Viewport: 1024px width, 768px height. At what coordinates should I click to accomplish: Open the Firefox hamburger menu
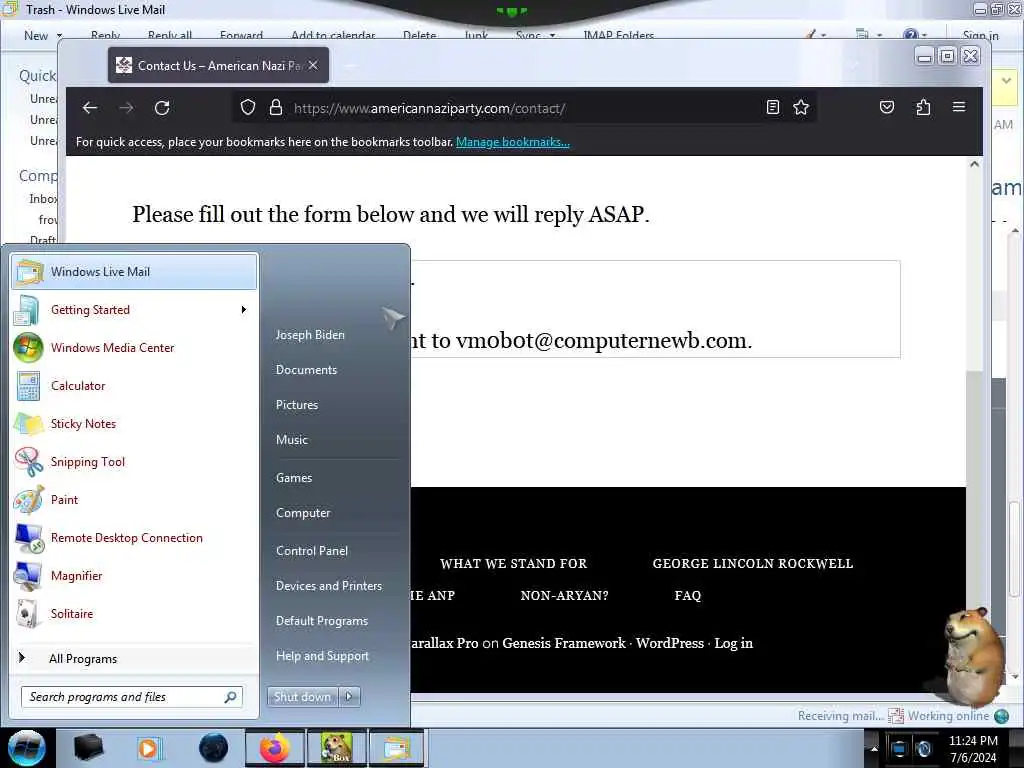click(959, 107)
